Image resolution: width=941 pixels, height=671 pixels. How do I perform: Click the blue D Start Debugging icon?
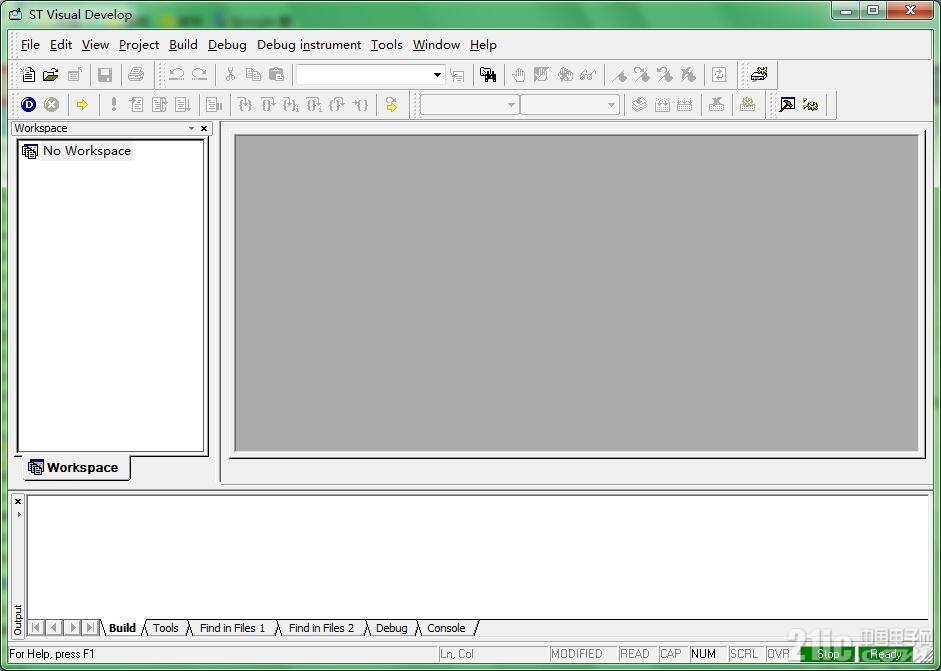click(28, 104)
